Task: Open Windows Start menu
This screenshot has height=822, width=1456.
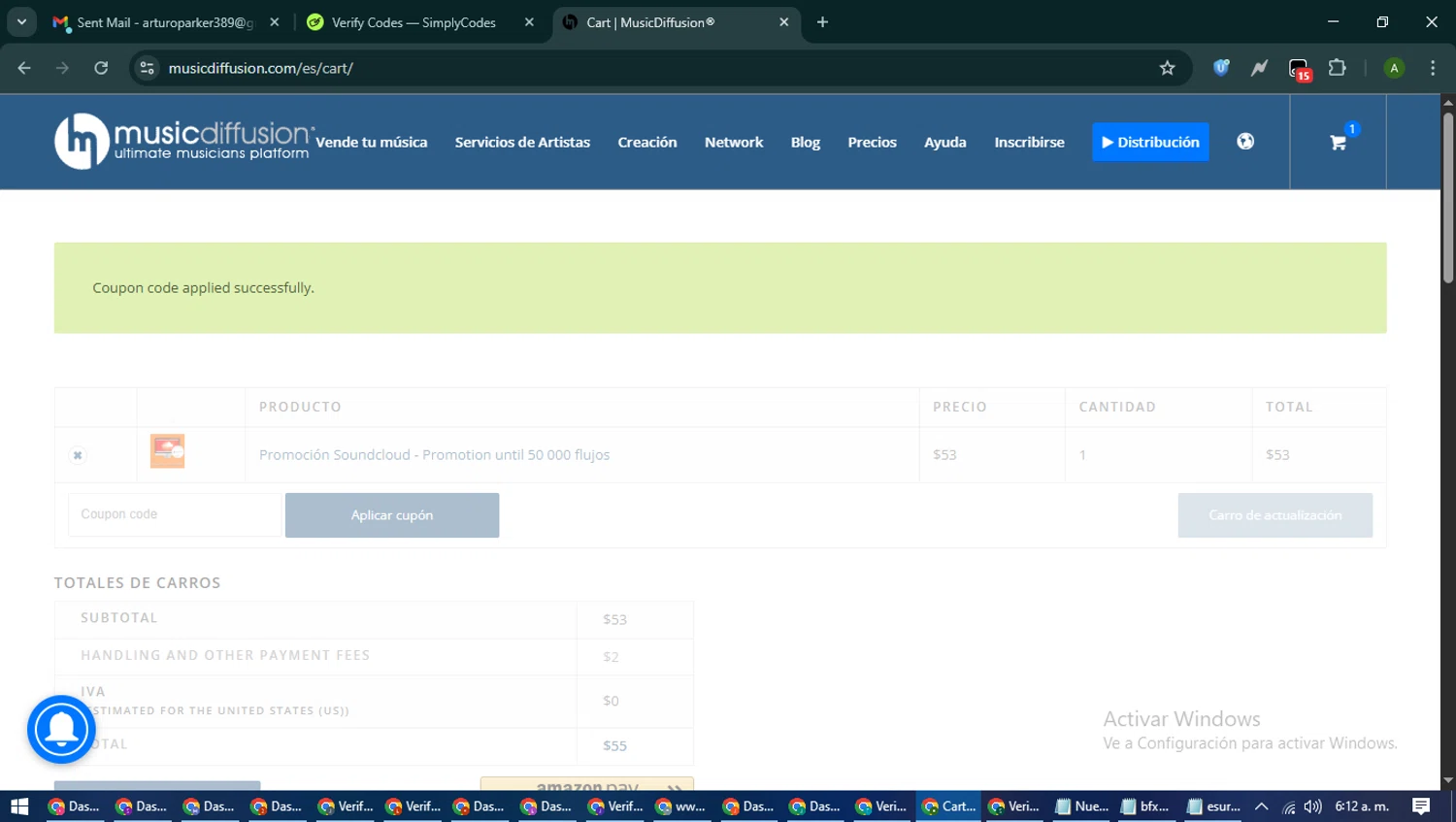Action: [x=19, y=806]
